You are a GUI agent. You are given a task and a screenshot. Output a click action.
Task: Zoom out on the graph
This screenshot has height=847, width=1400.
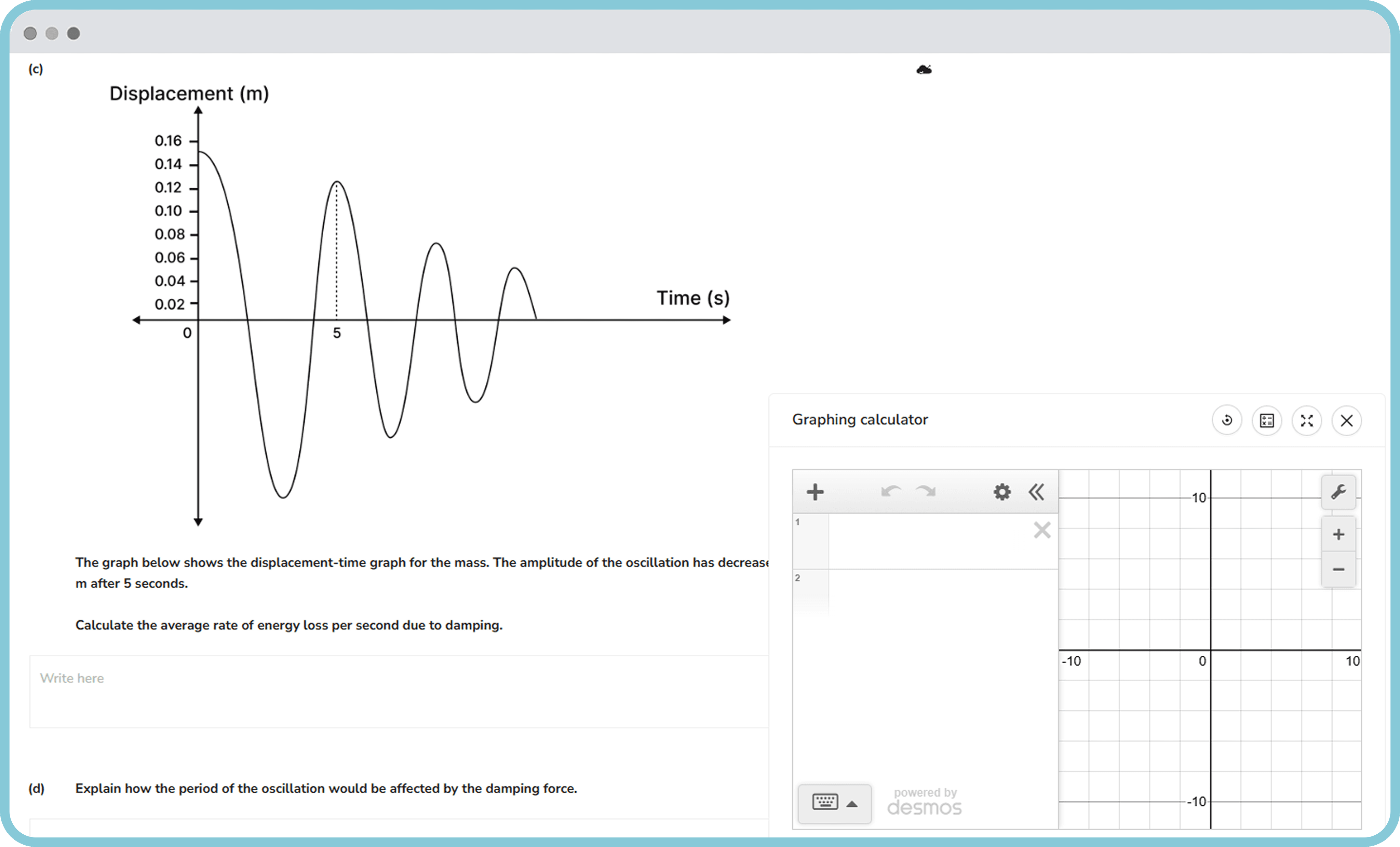click(1338, 569)
